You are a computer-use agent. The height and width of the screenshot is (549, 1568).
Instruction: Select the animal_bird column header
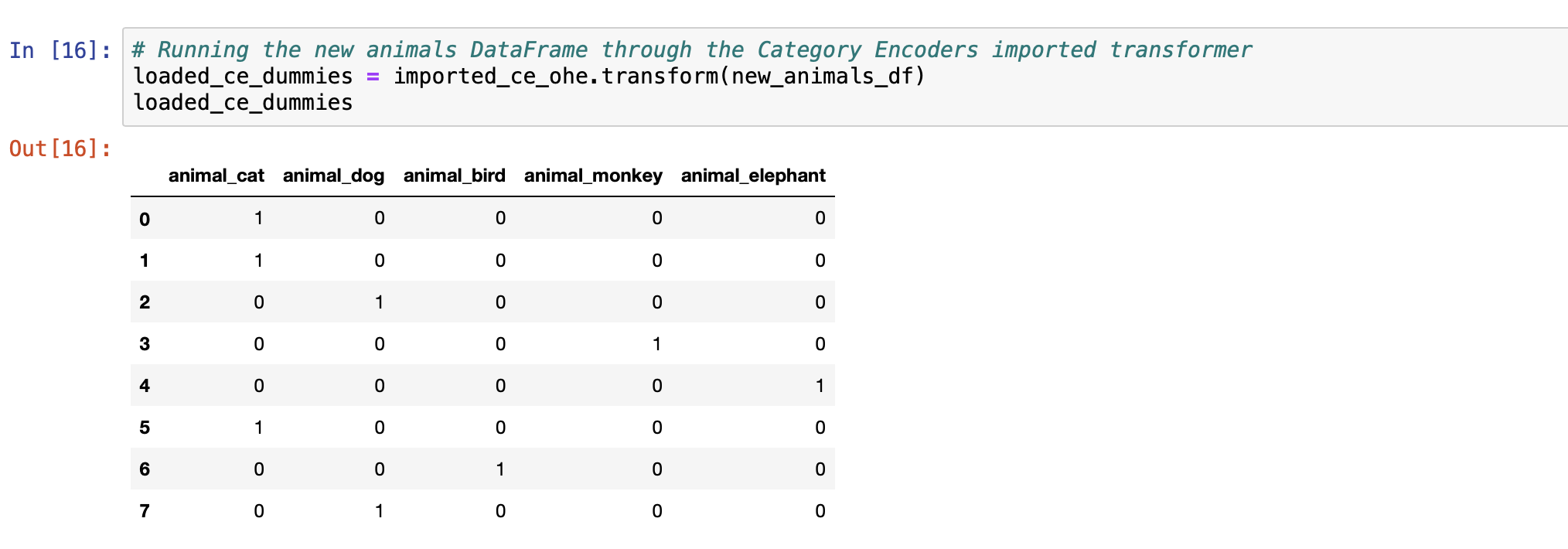[455, 176]
